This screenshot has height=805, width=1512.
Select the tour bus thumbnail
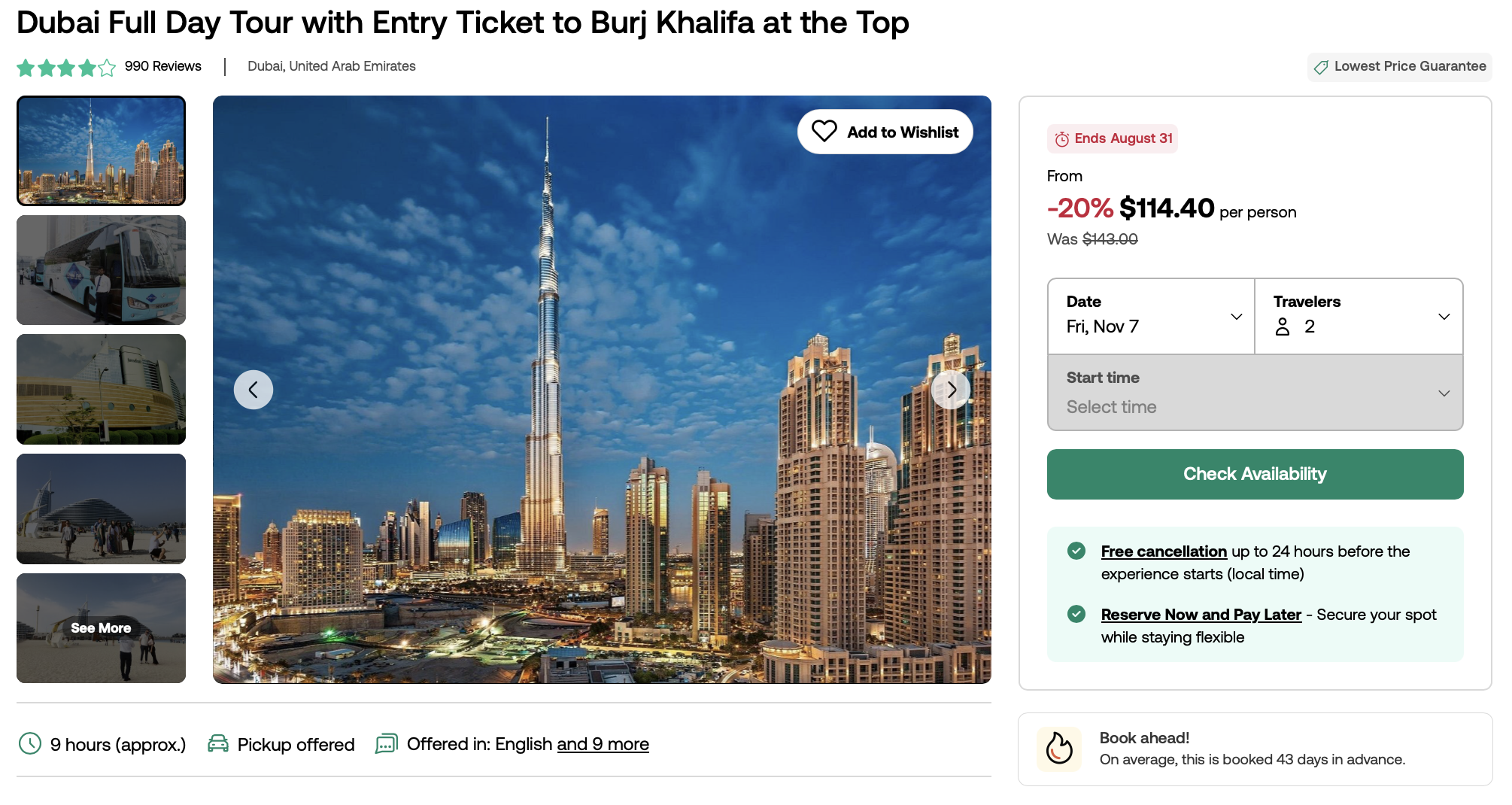point(101,270)
